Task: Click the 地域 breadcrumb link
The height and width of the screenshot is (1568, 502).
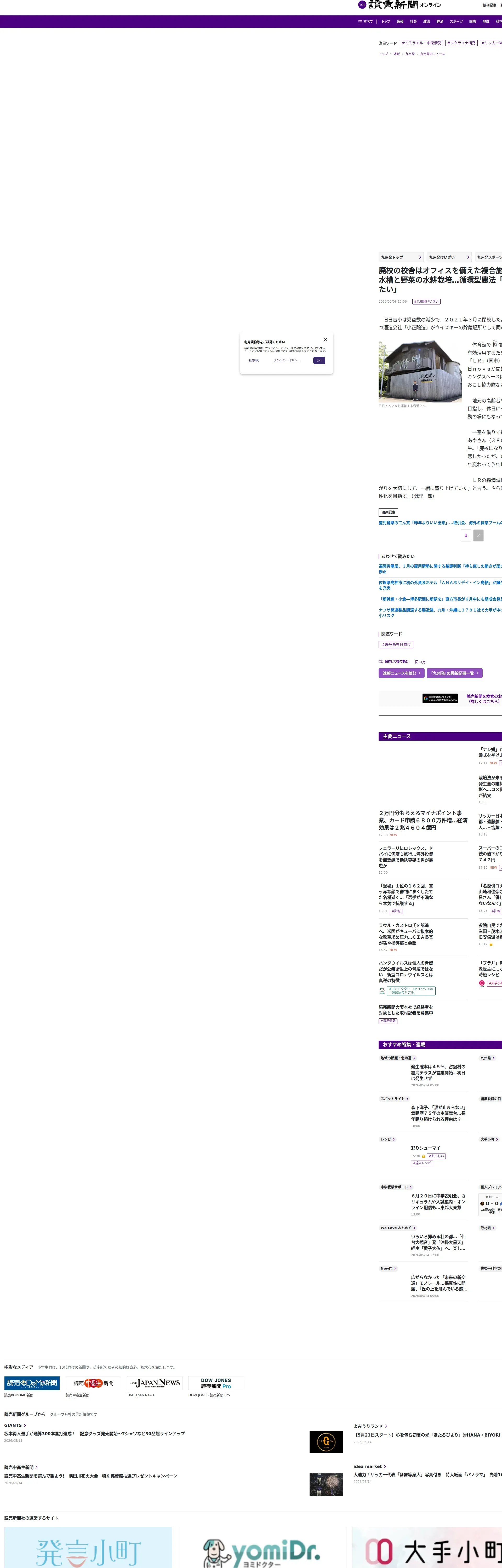Action: (x=397, y=54)
